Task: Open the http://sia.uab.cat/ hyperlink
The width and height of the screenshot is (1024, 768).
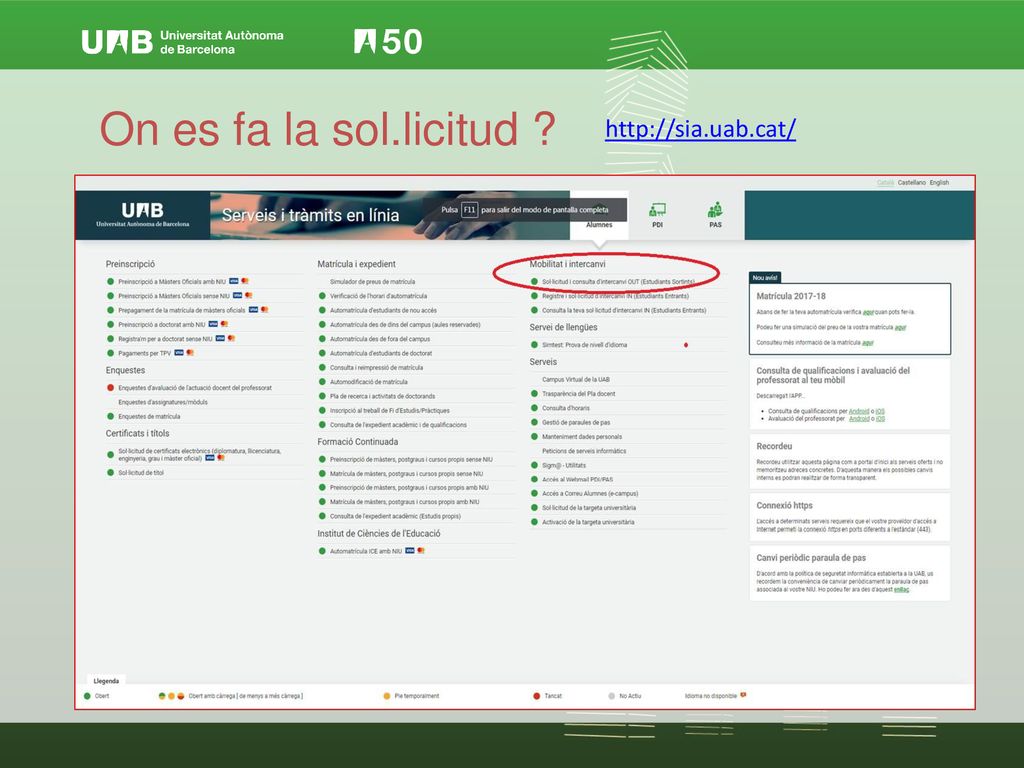Action: pos(700,129)
